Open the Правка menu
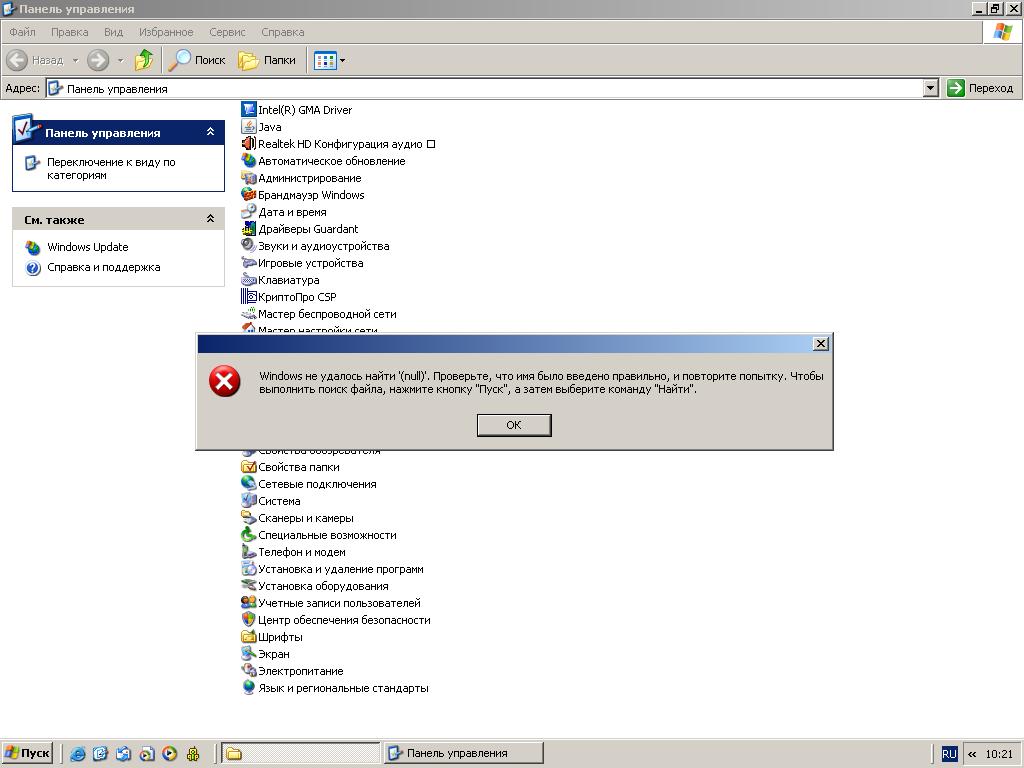This screenshot has width=1024, height=768. click(69, 32)
